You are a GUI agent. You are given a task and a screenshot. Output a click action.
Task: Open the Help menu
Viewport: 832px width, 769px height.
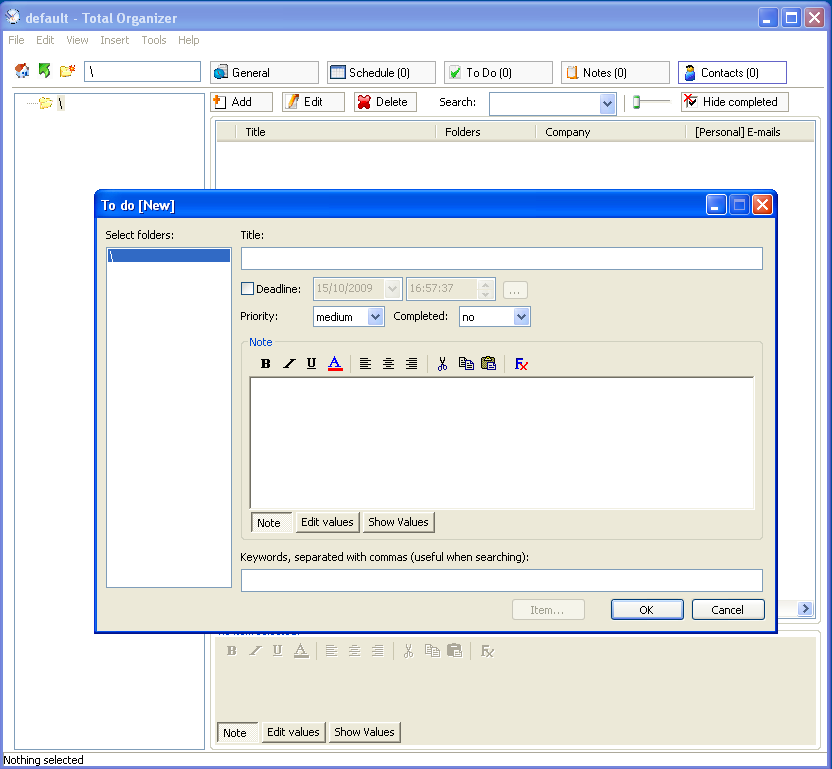coord(188,40)
